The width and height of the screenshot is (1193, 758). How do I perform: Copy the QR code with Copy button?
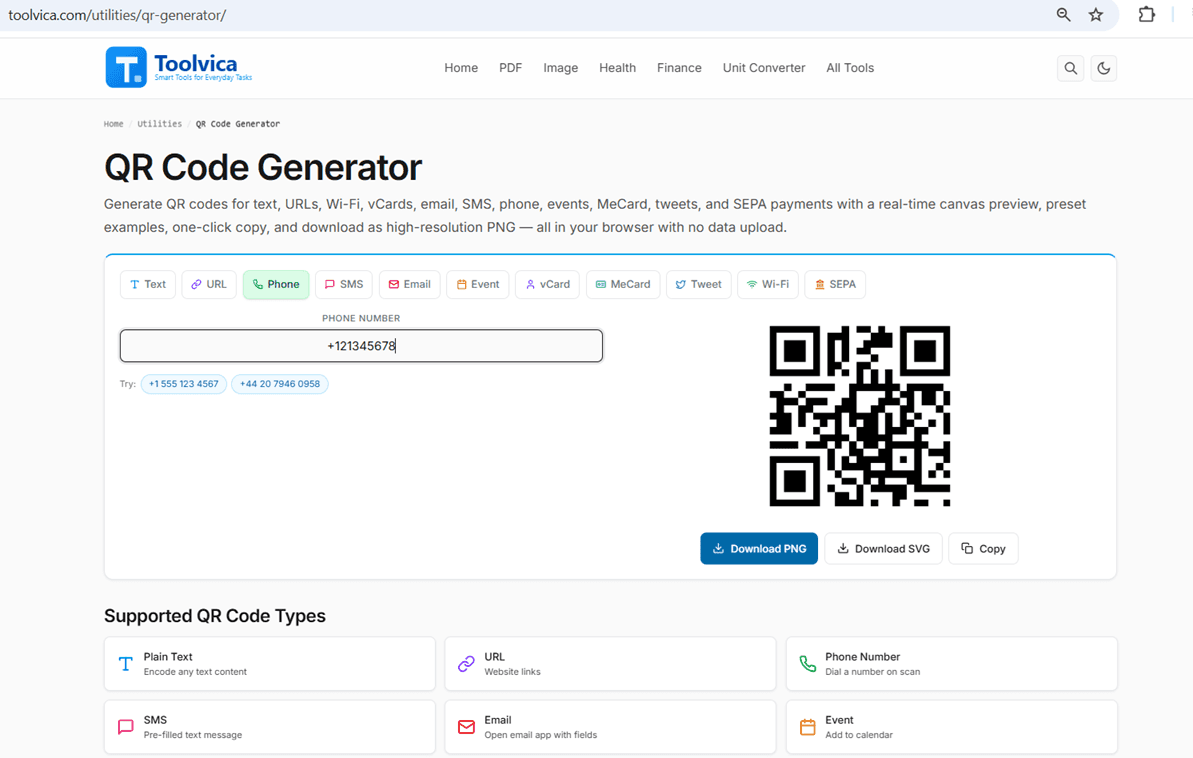[x=983, y=549]
